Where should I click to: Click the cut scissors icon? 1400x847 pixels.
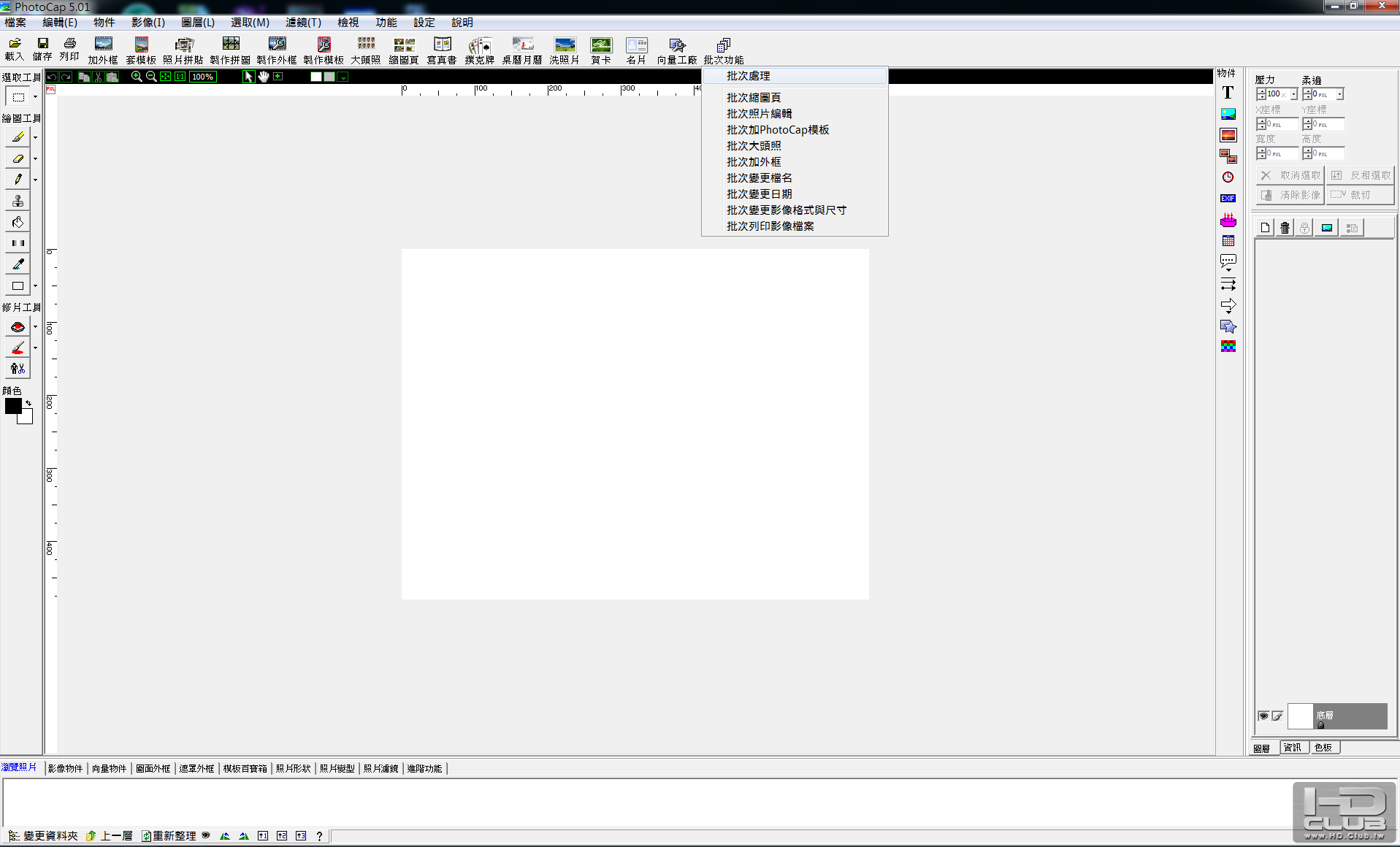(x=98, y=76)
